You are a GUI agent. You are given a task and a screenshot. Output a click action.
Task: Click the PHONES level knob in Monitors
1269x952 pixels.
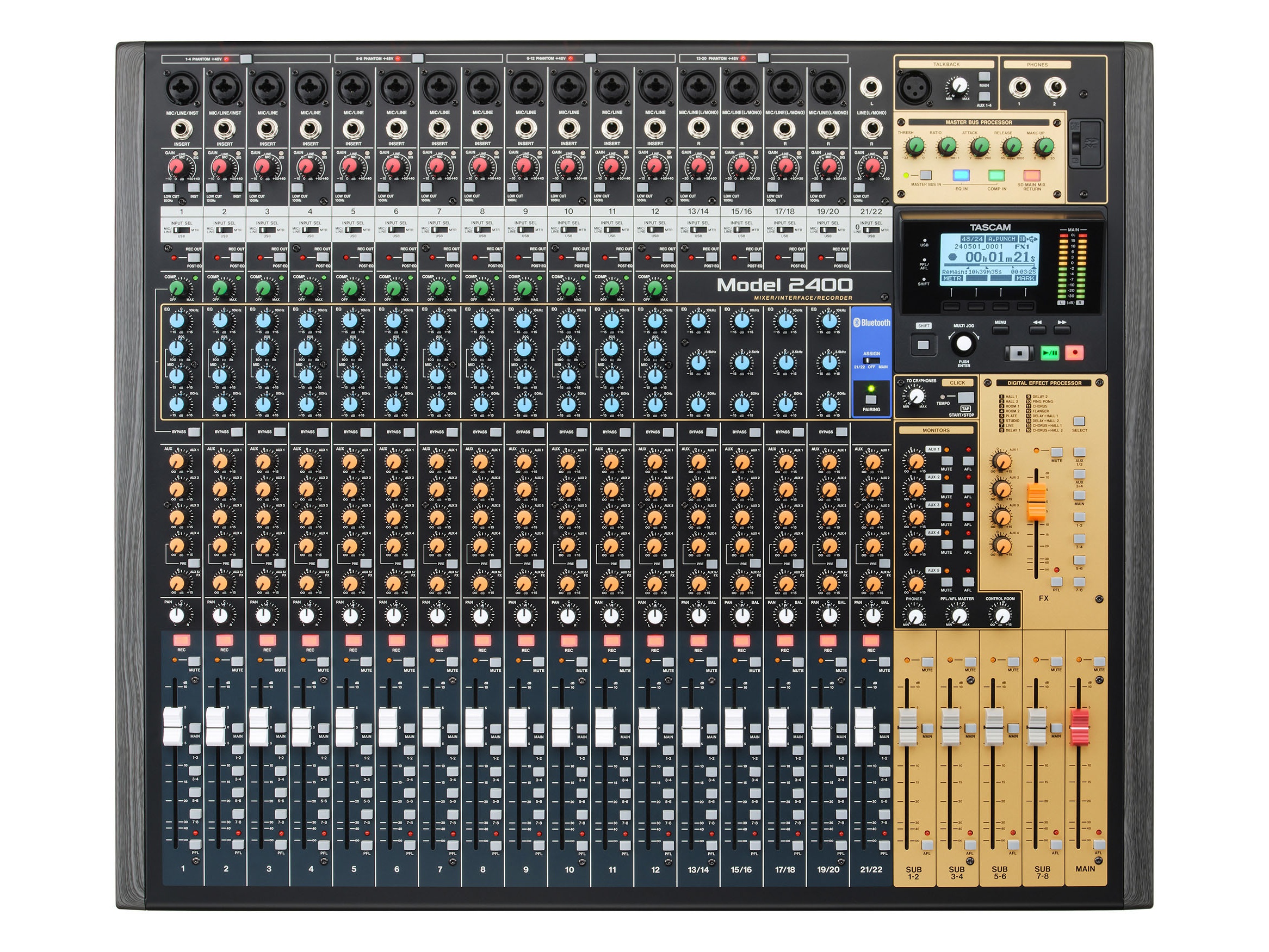[x=915, y=616]
